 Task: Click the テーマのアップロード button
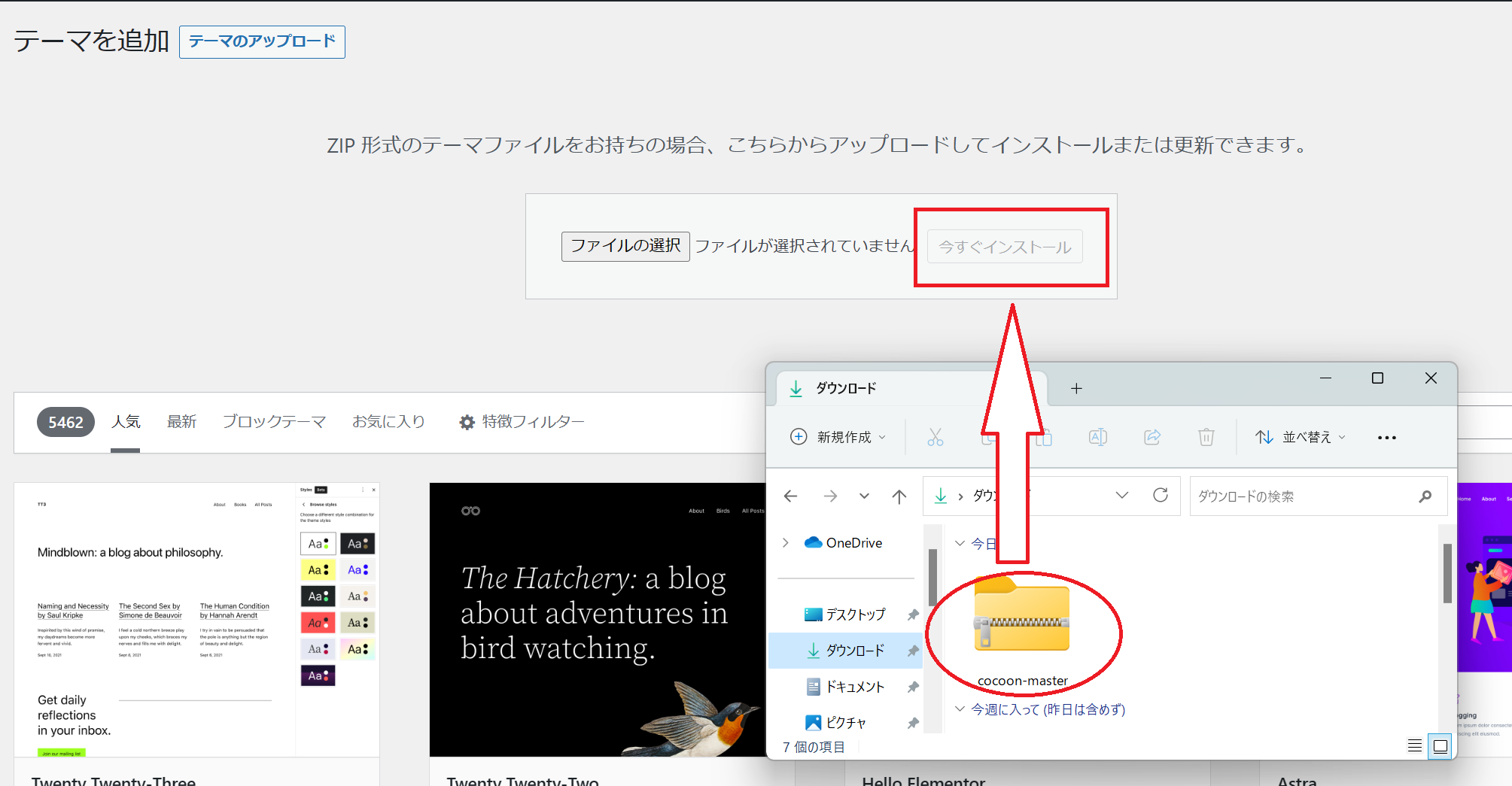tap(262, 41)
